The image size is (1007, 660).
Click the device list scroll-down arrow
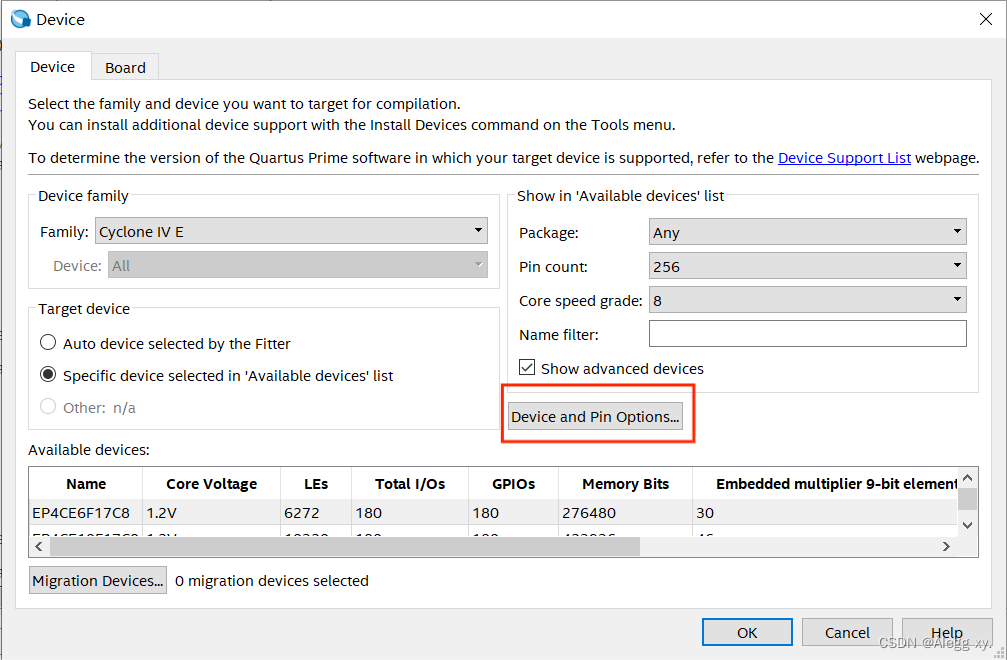[x=968, y=526]
